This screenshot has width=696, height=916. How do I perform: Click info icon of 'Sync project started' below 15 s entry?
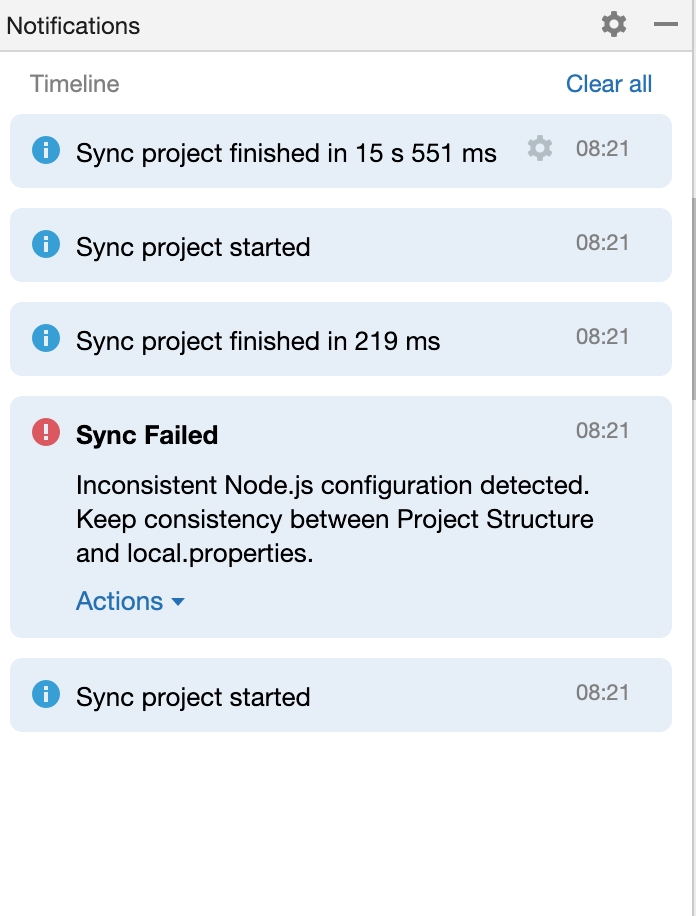coord(46,244)
